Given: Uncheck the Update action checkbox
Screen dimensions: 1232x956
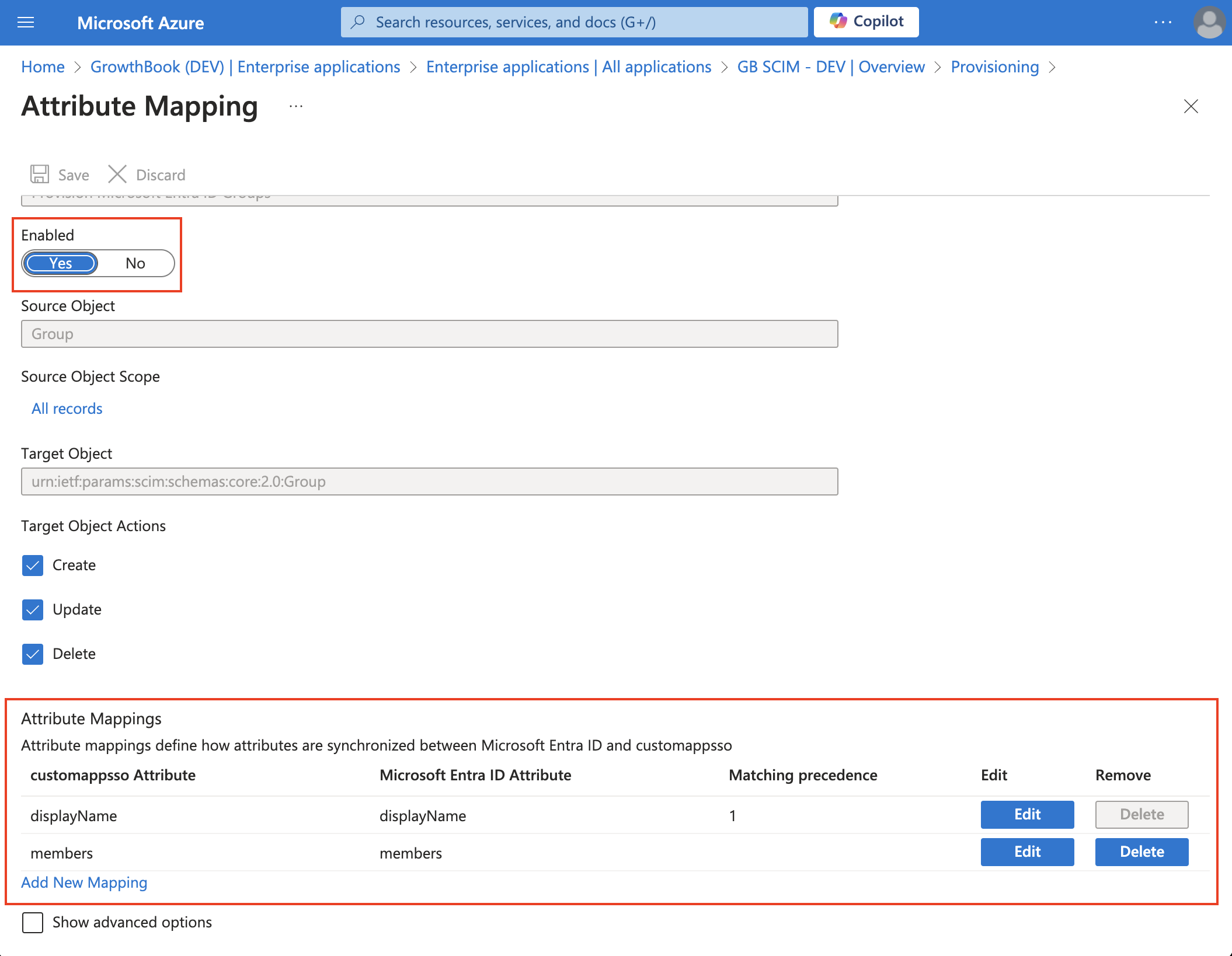Looking at the screenshot, I should coord(33,609).
